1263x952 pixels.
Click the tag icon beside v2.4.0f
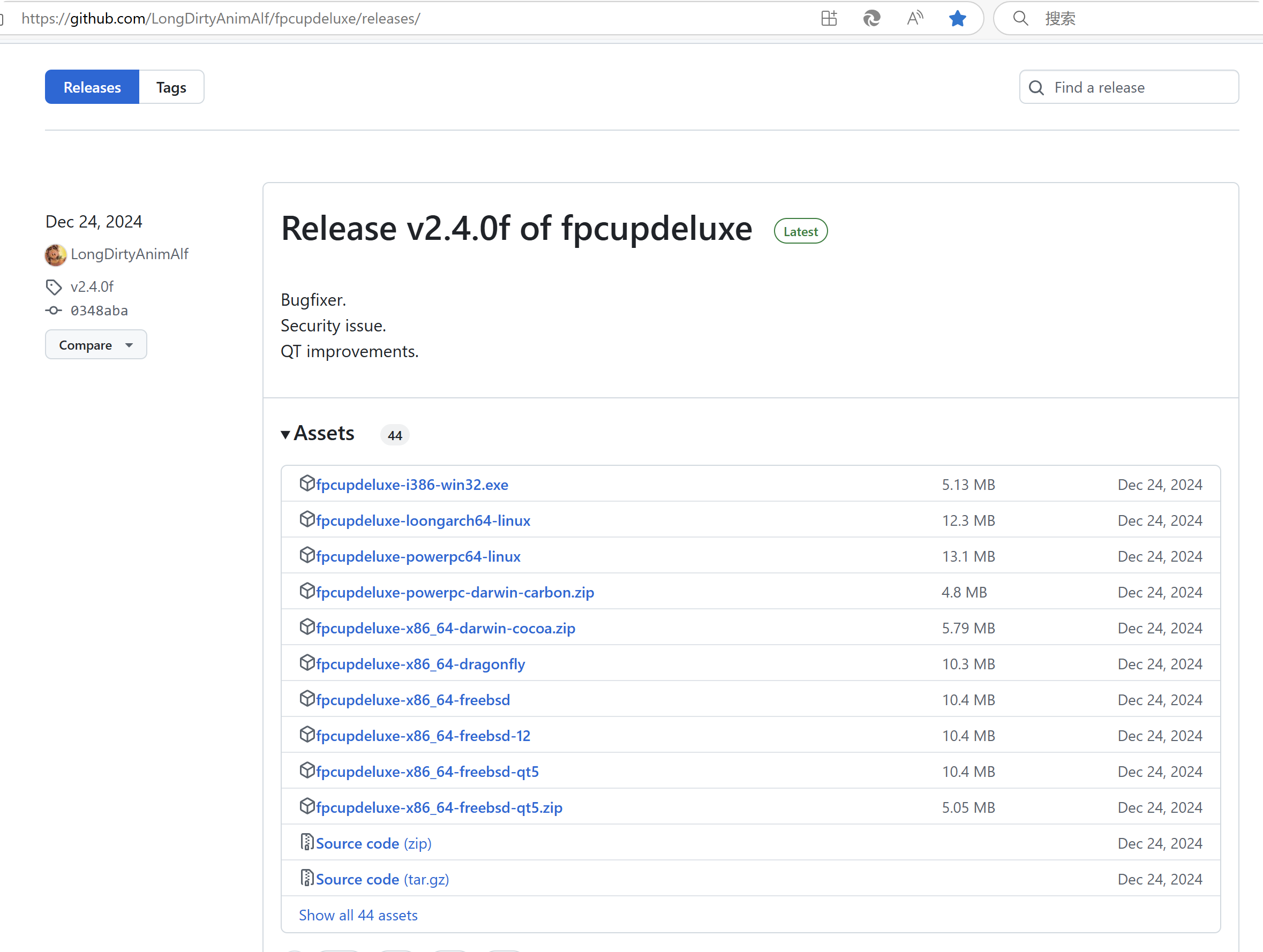tap(54, 287)
